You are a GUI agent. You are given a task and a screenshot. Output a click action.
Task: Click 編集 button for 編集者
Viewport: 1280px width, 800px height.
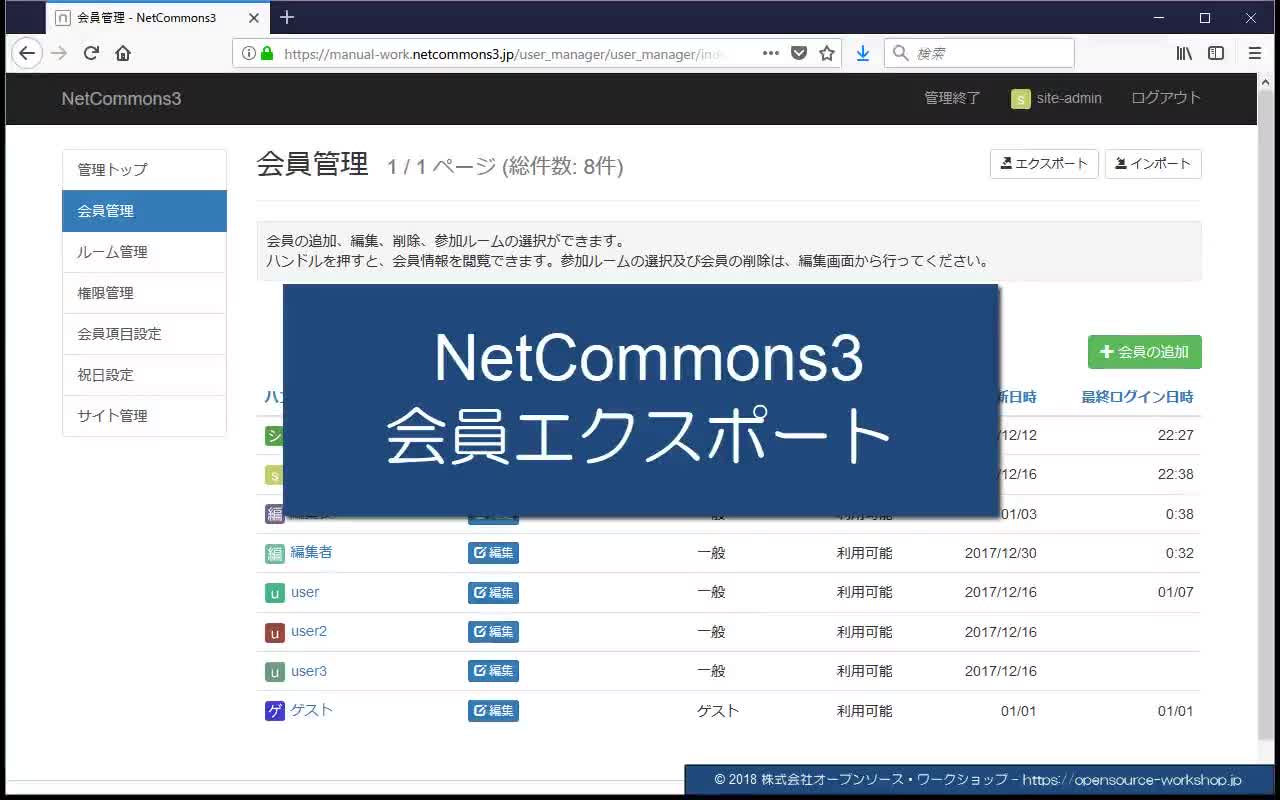coord(493,553)
